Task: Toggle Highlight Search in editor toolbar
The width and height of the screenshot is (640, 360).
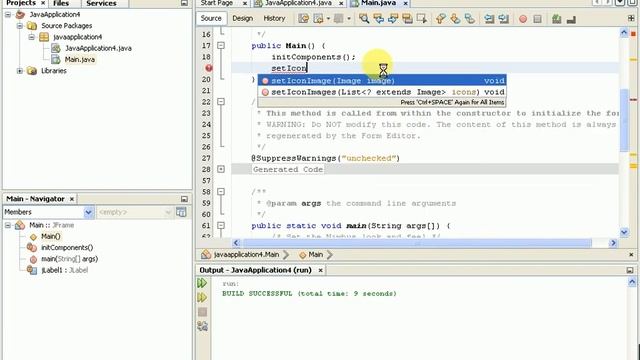Action: [407, 19]
